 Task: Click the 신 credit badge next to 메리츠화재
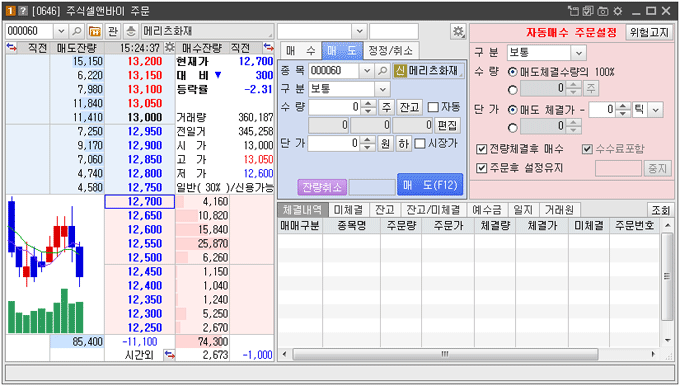pos(400,71)
